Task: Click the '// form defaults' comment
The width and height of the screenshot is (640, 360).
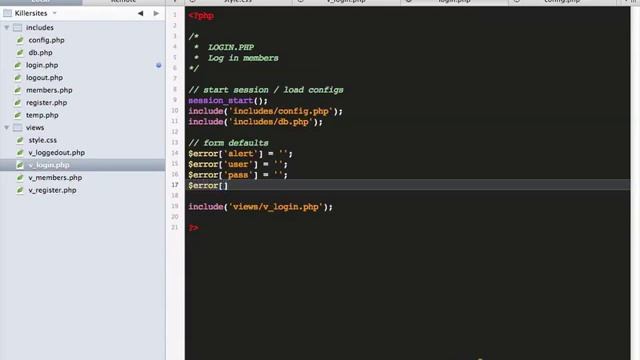Action: 228,143
